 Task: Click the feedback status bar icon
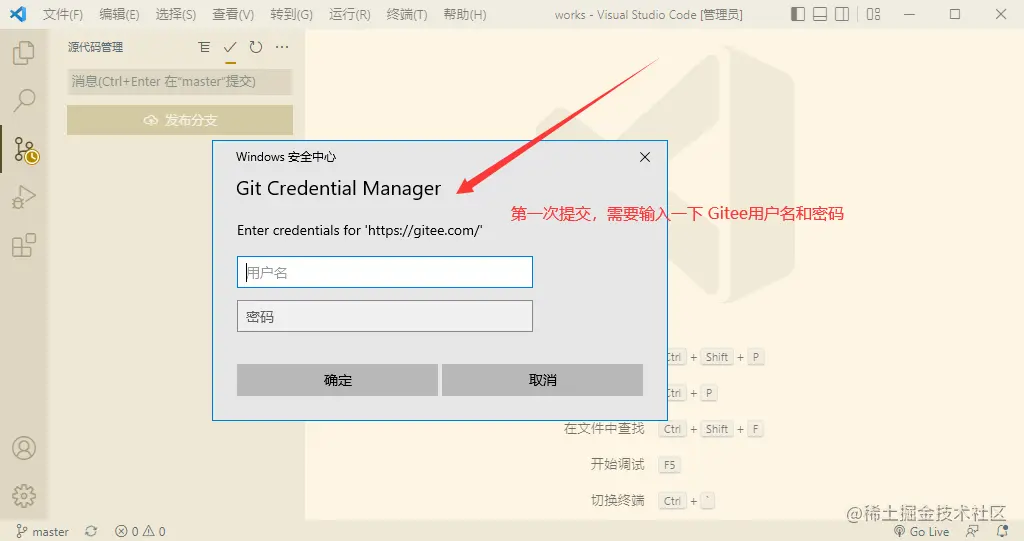(x=972, y=532)
